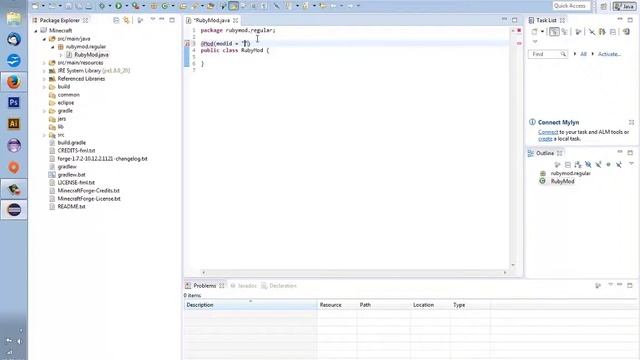The height and width of the screenshot is (360, 640).
Task: Switch to the Javadoc tab
Action: 244,286
